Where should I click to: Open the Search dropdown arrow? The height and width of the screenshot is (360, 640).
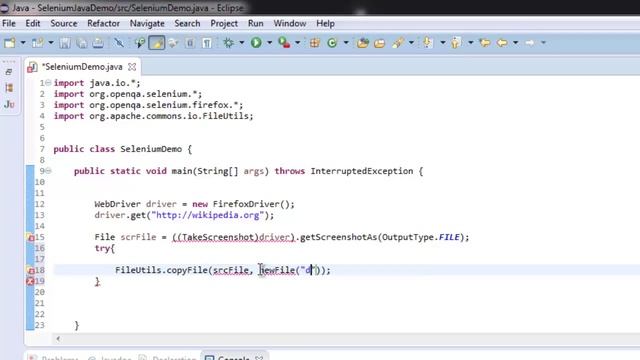[411, 42]
